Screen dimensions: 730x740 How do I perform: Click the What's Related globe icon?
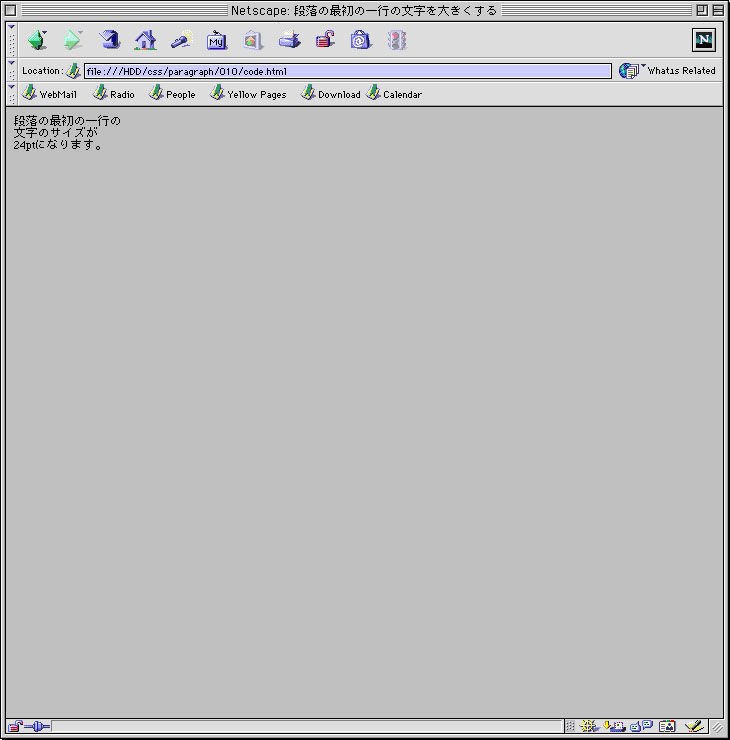coord(629,71)
